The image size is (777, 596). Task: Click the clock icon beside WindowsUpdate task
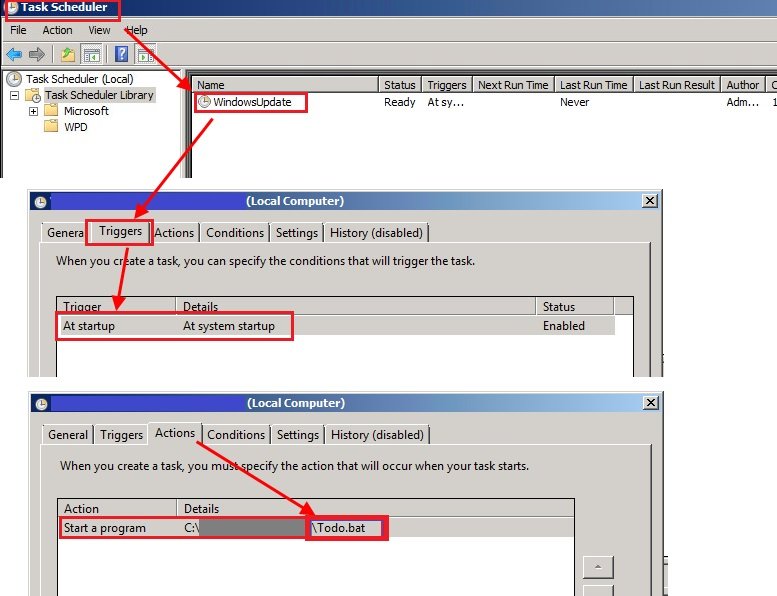coord(204,102)
